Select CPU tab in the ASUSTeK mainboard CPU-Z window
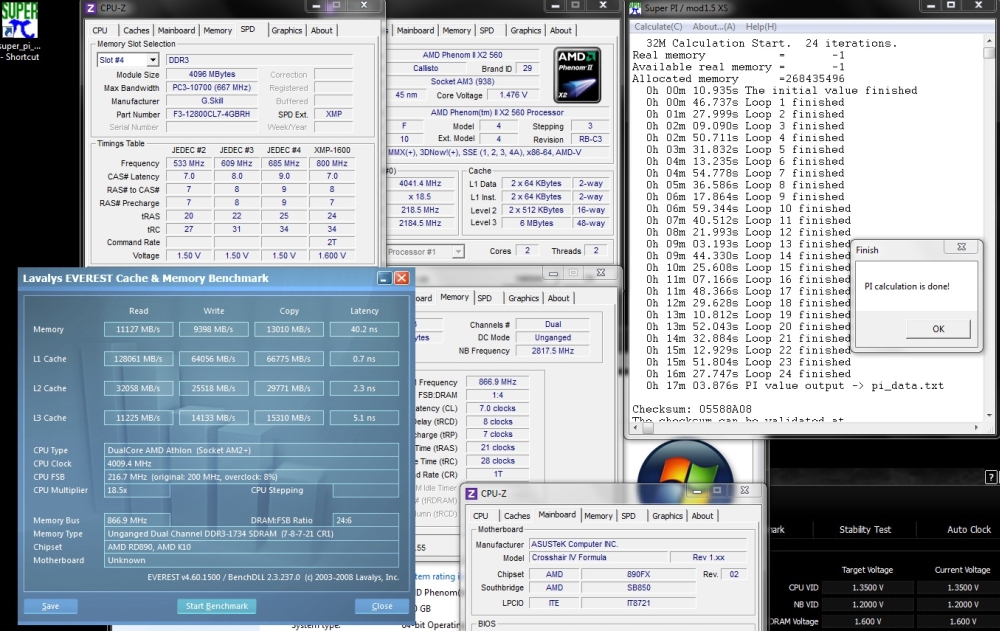This screenshot has width=1000, height=631. coord(481,516)
